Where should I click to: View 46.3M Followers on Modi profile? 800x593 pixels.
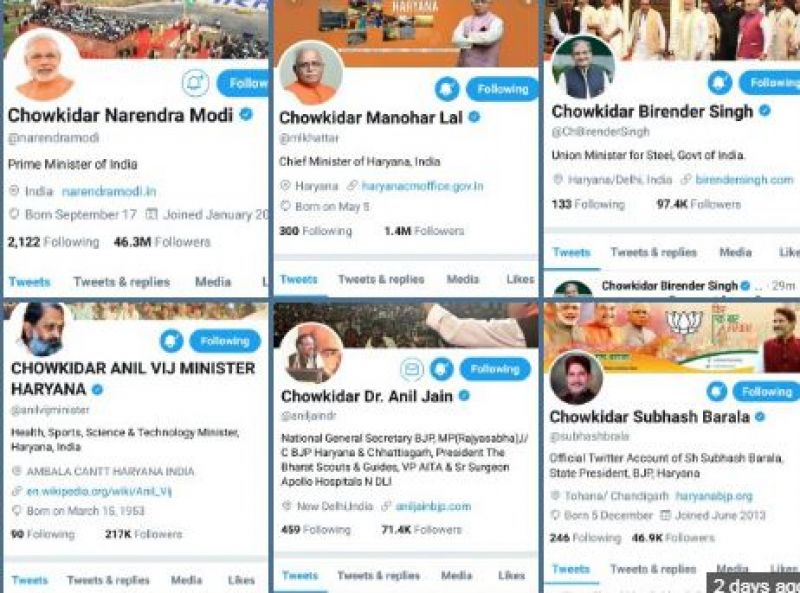[162, 242]
